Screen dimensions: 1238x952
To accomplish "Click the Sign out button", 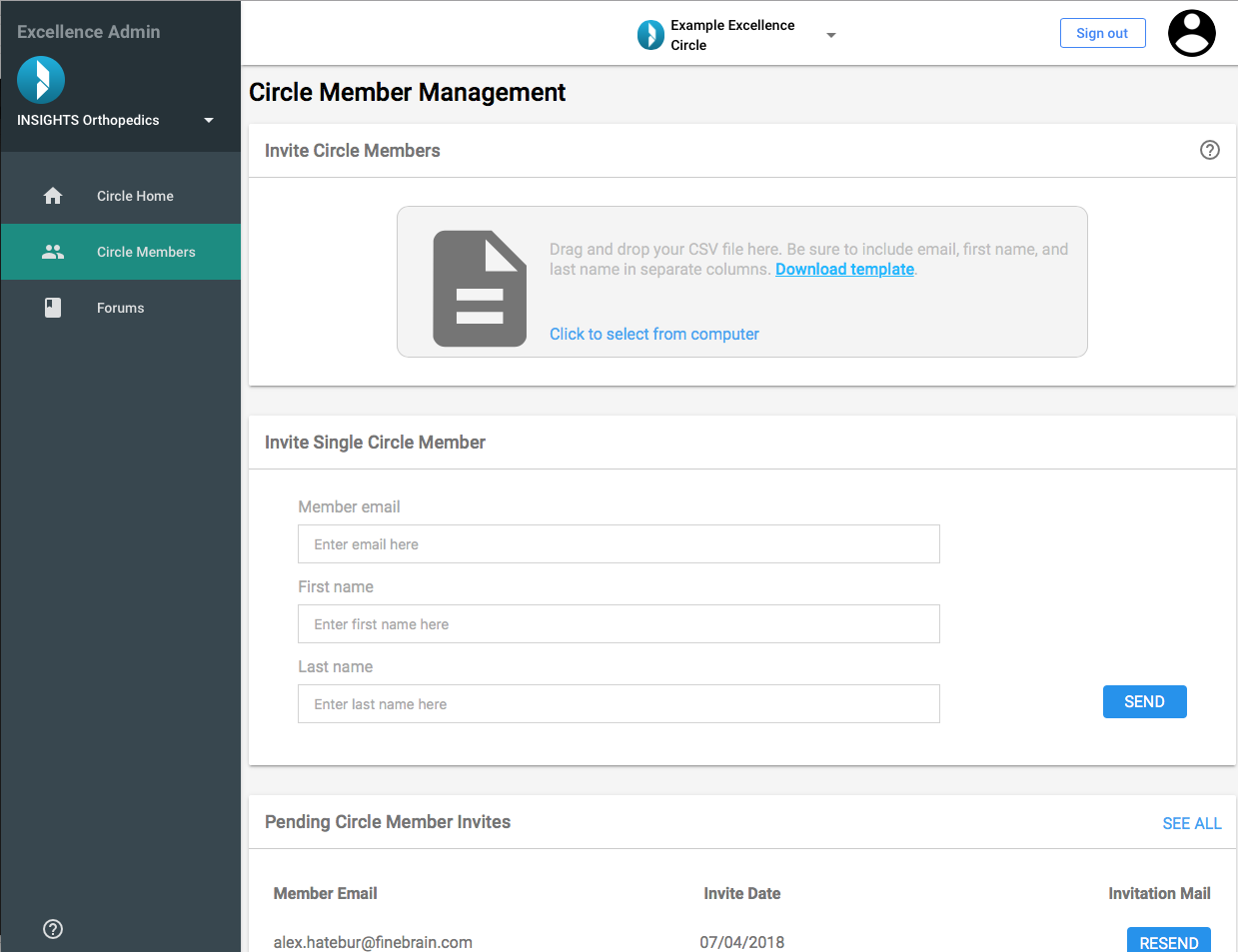I will tap(1102, 33).
